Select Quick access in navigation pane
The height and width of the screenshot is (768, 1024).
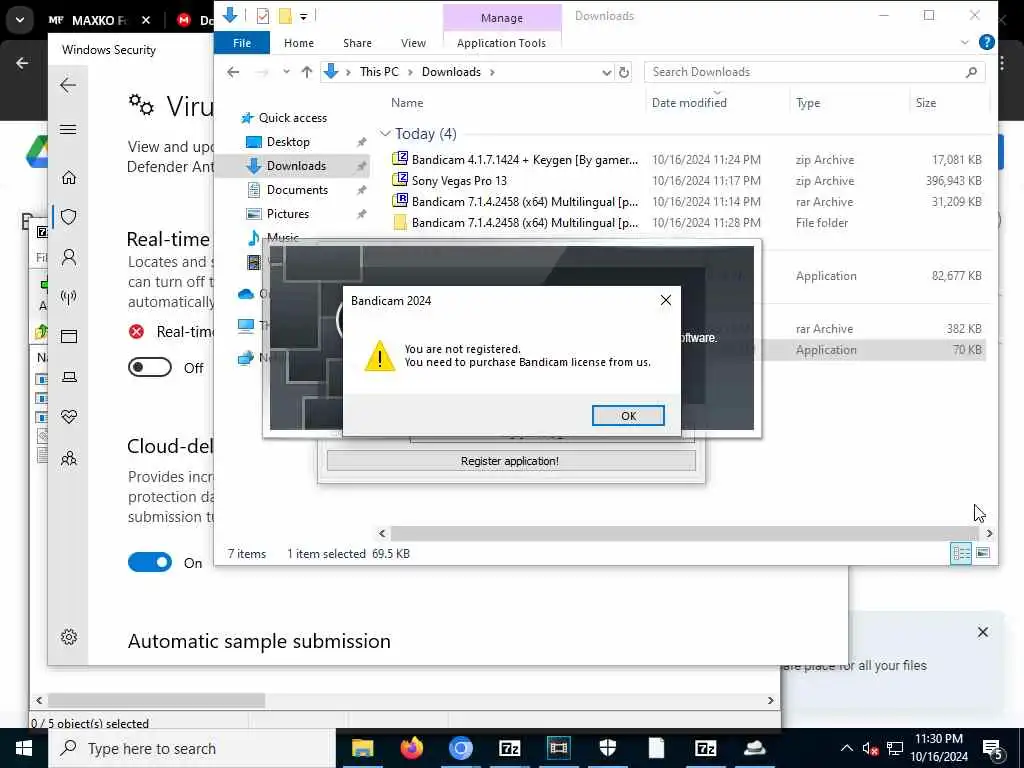tap(292, 118)
